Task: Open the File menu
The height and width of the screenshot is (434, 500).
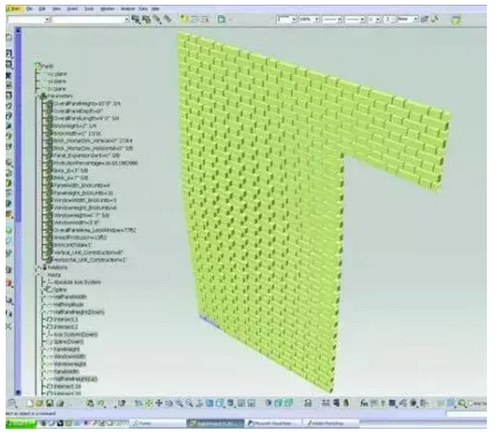Action: click(29, 9)
